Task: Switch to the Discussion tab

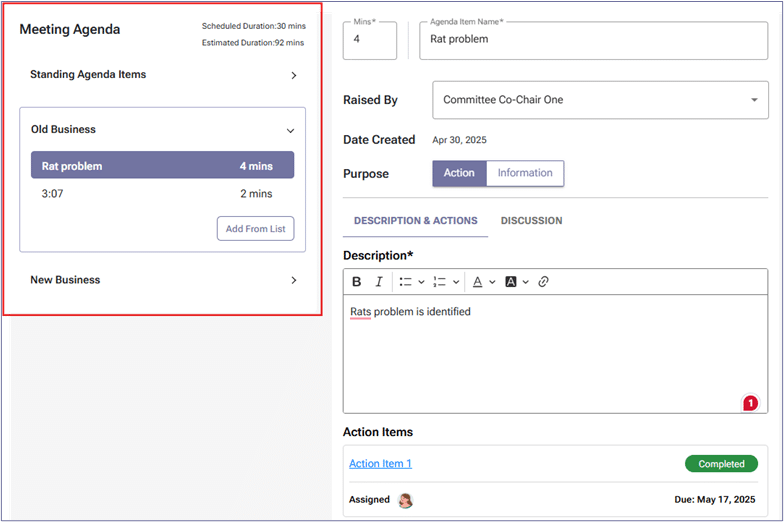Action: 531,221
